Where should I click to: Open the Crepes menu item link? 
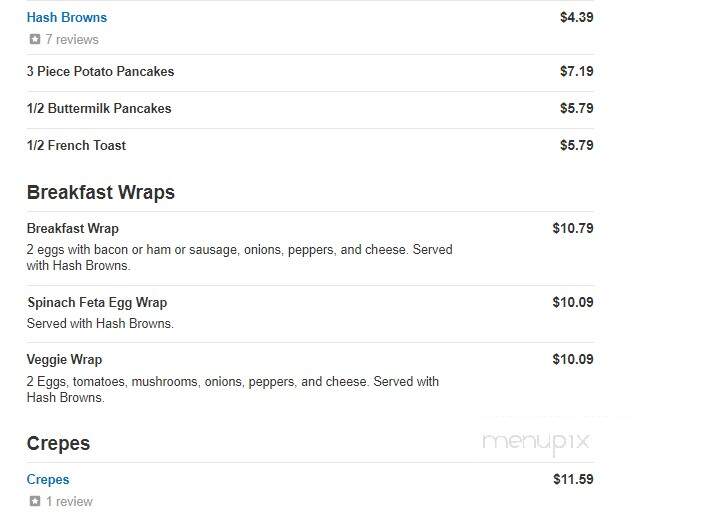point(48,479)
